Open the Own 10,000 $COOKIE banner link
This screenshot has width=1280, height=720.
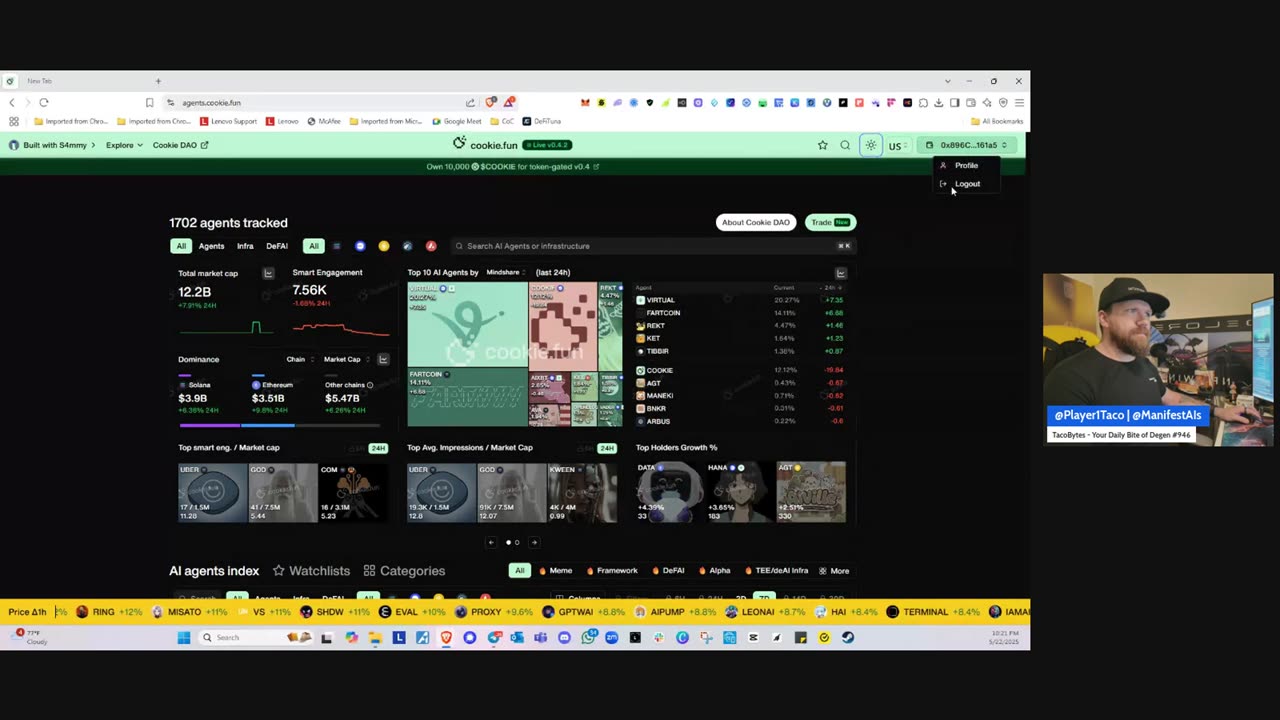point(512,167)
